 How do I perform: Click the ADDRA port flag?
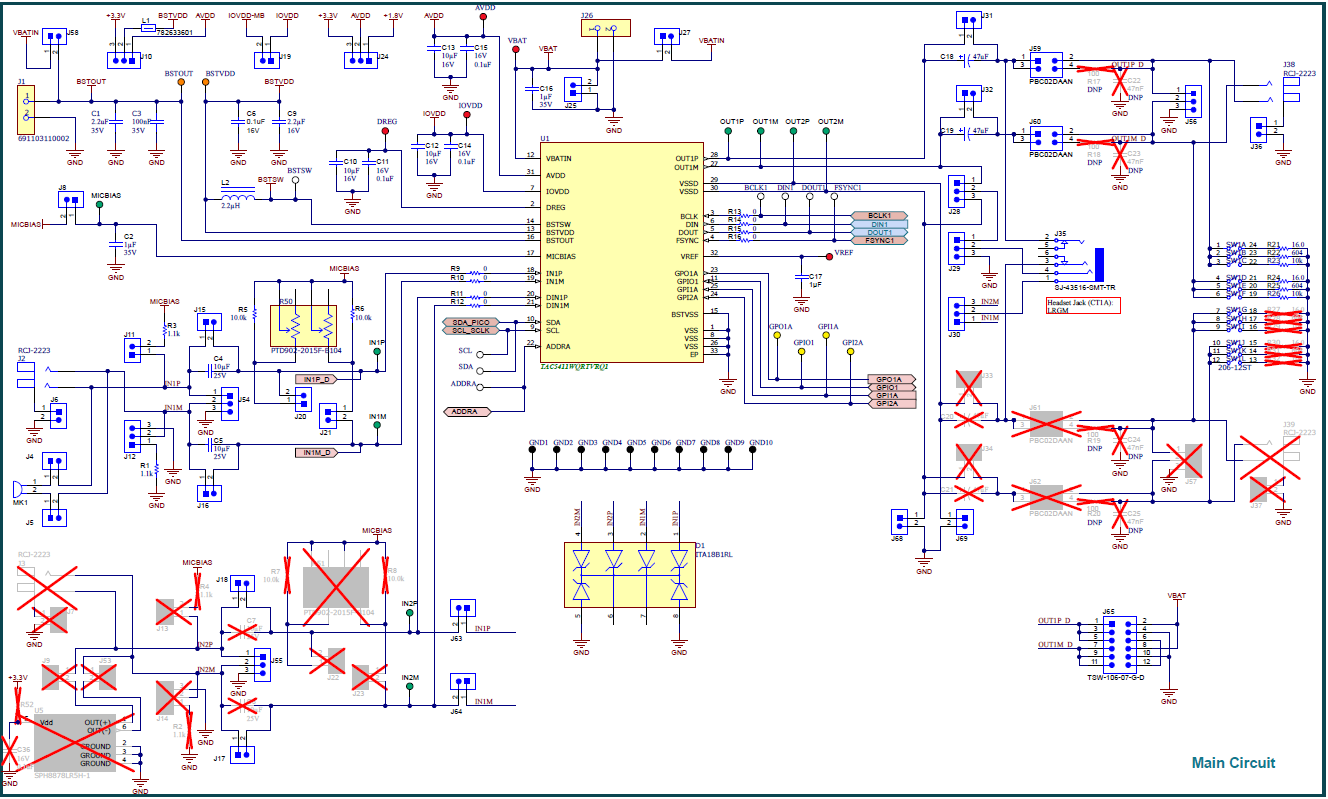pos(467,411)
